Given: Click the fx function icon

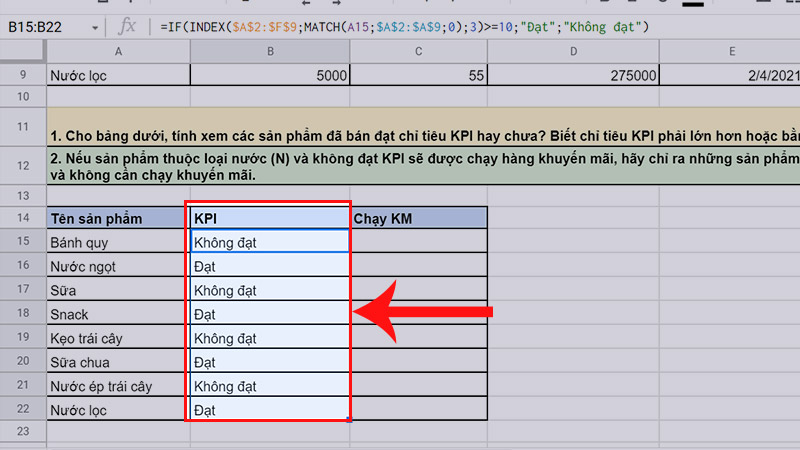Looking at the screenshot, I should (x=127, y=25).
